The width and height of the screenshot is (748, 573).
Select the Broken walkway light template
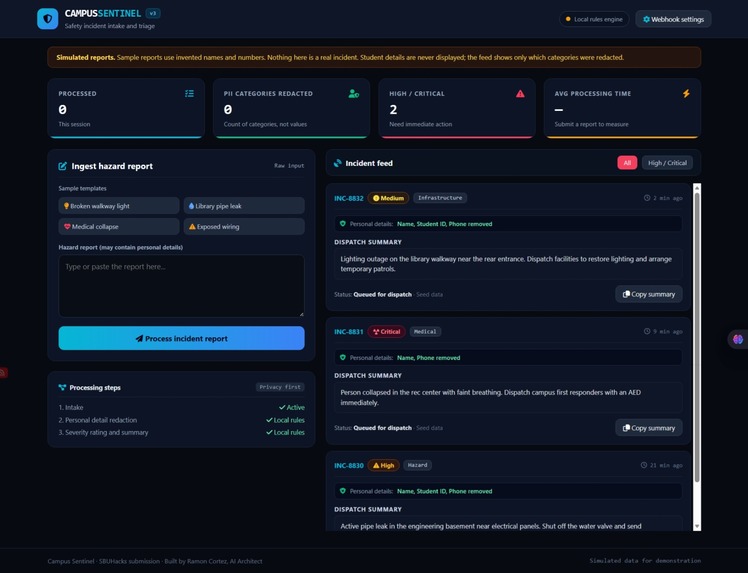coord(119,206)
